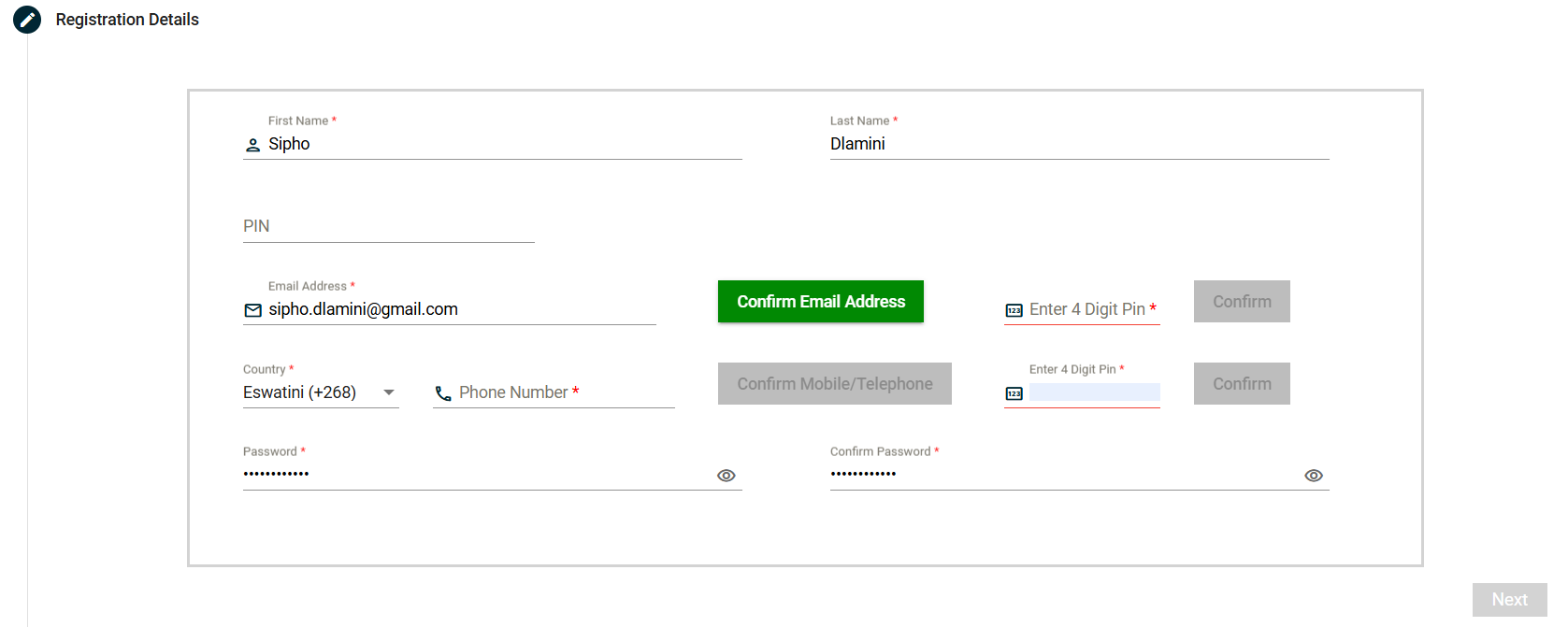The height and width of the screenshot is (627, 1568).
Task: Click the envelope icon in Email Address field
Action: coord(252,310)
